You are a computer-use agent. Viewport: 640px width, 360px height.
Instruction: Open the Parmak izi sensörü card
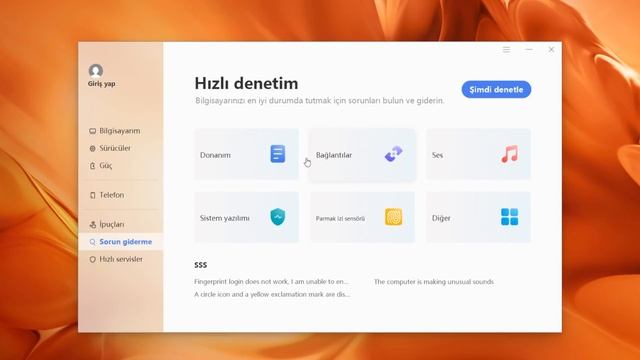click(362, 217)
